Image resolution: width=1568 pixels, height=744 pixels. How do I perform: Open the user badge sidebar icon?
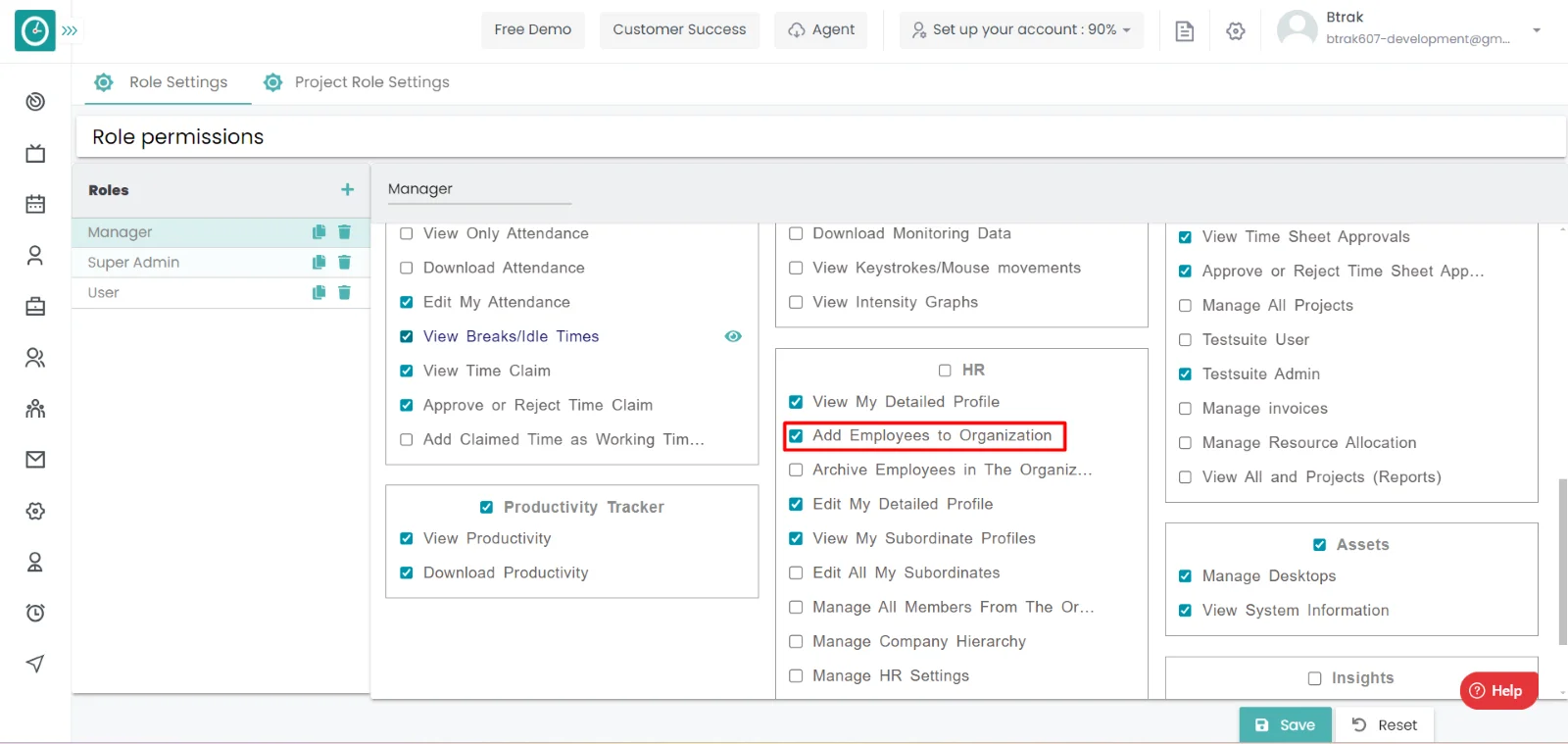coord(35,562)
